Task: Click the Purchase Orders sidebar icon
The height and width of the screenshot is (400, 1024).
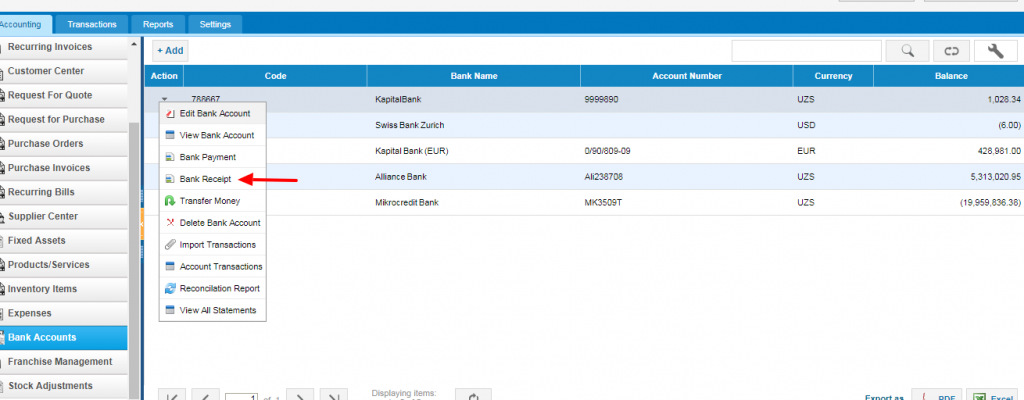Action: coord(2,144)
